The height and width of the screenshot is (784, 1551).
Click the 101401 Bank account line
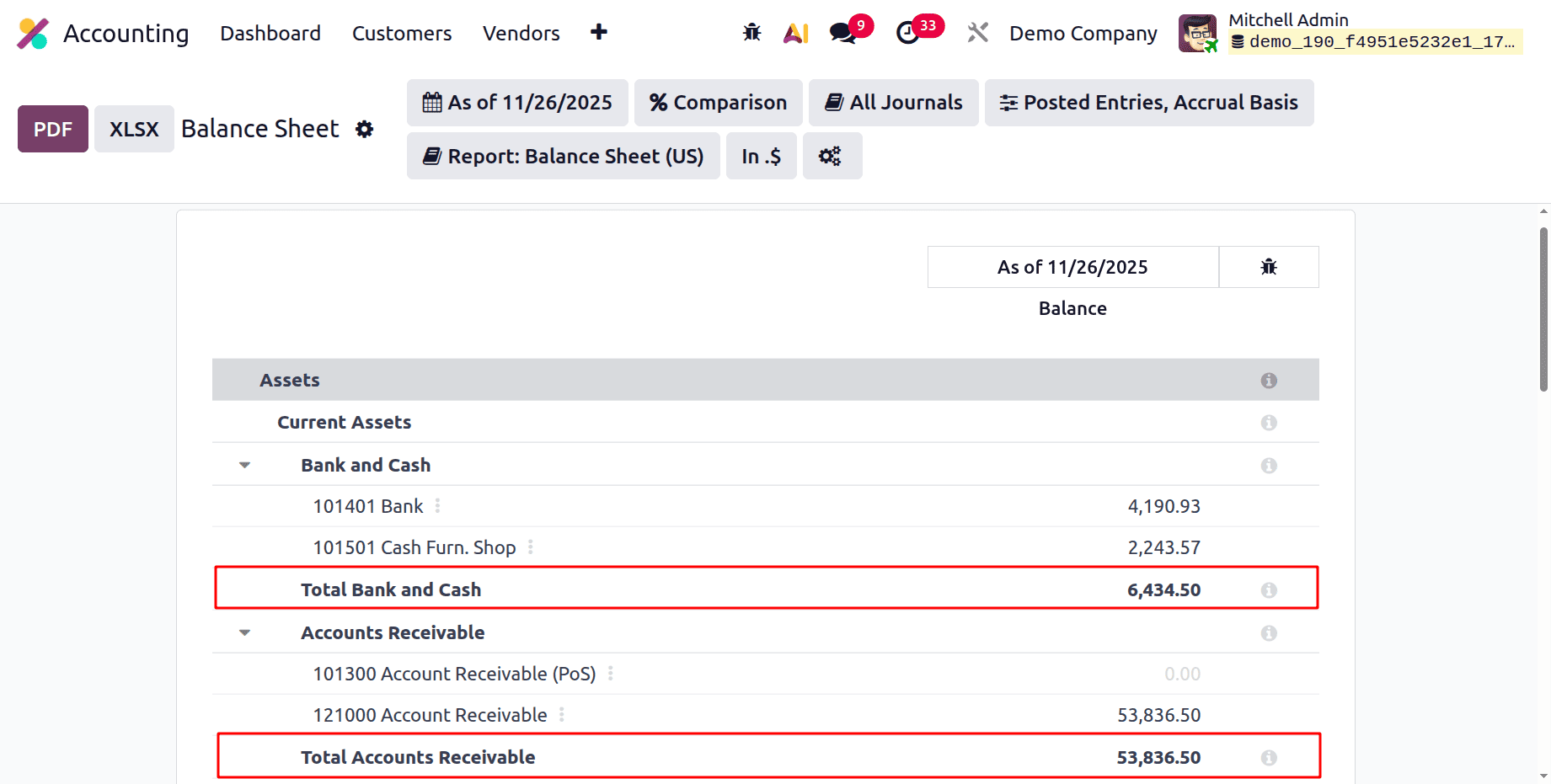tap(765, 506)
